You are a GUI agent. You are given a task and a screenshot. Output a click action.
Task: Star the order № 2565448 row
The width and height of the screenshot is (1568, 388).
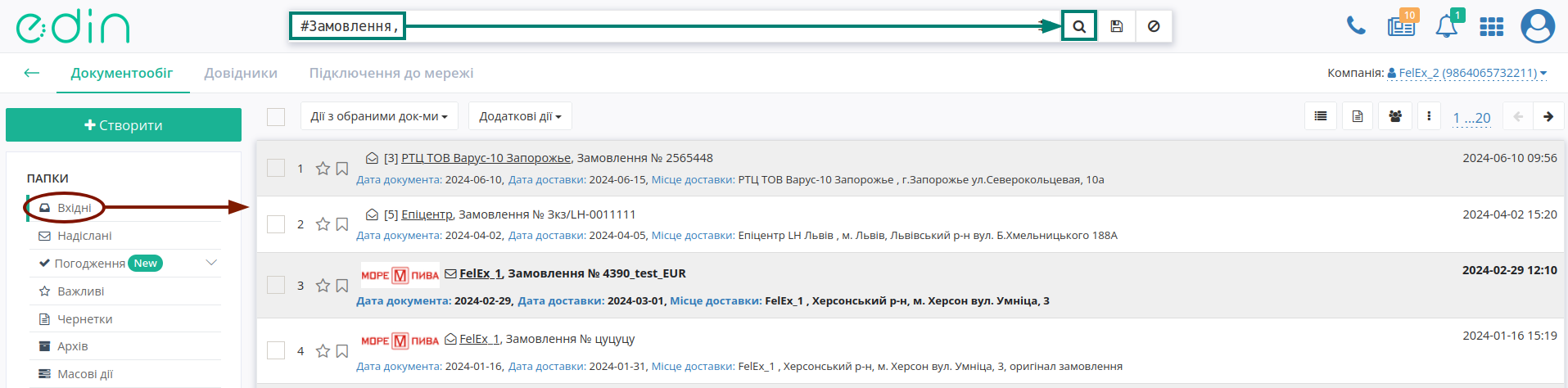pyautogui.click(x=323, y=169)
